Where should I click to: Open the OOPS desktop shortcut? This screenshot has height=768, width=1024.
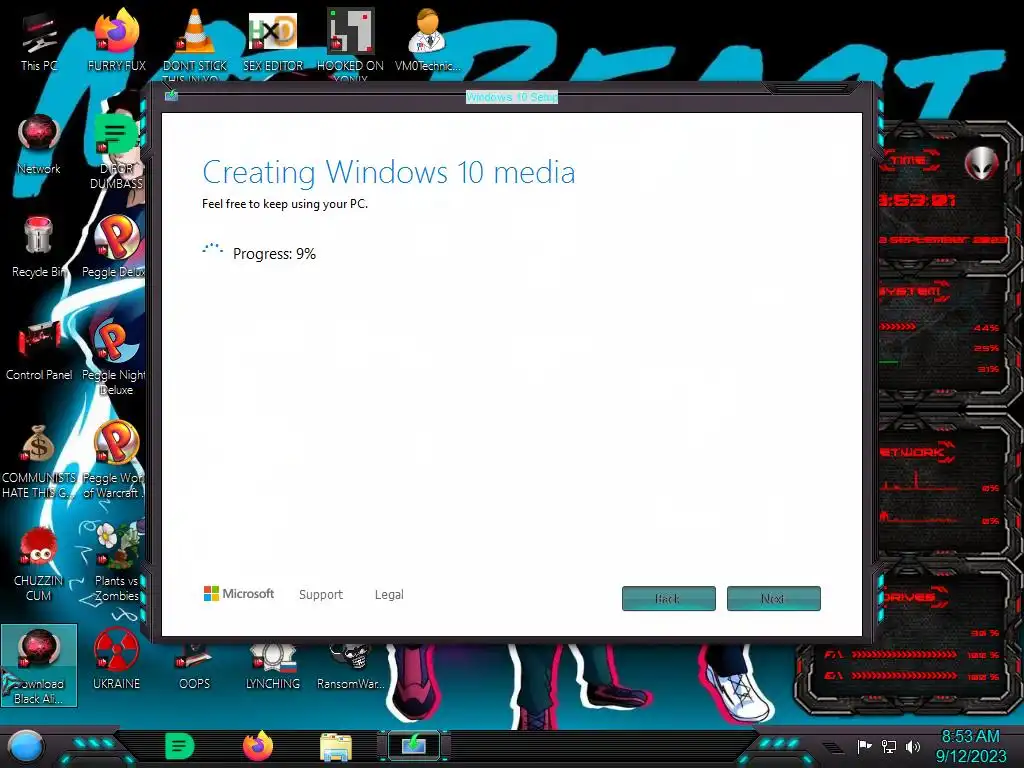click(x=195, y=666)
